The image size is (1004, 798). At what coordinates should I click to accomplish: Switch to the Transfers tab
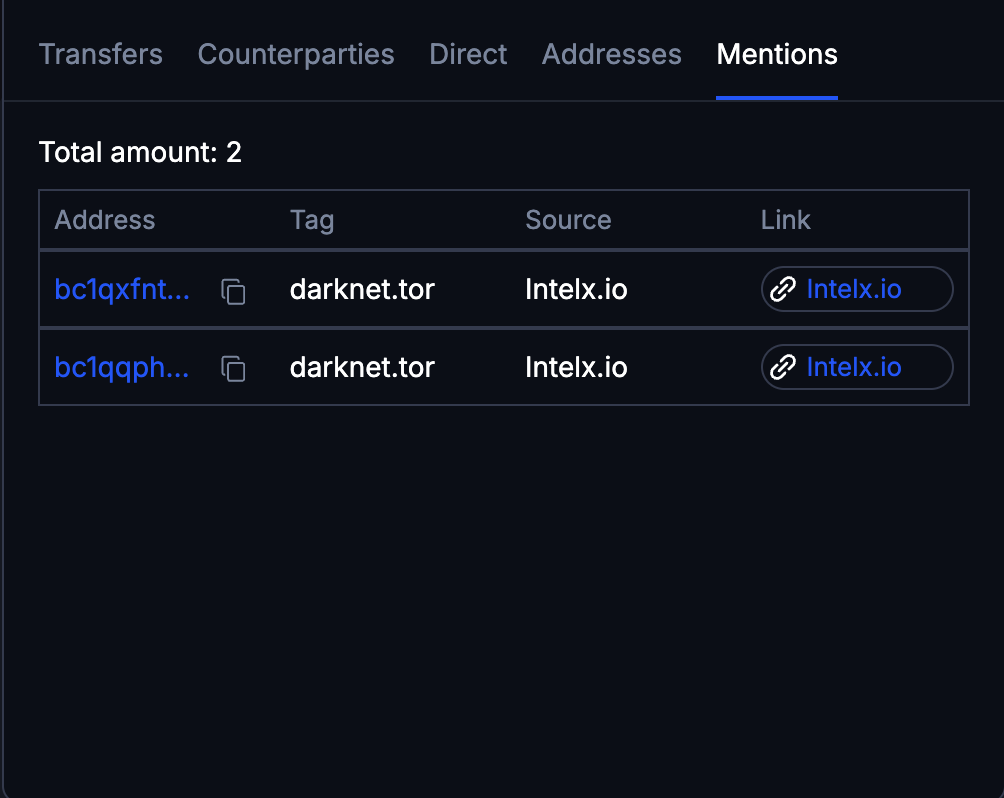click(100, 55)
